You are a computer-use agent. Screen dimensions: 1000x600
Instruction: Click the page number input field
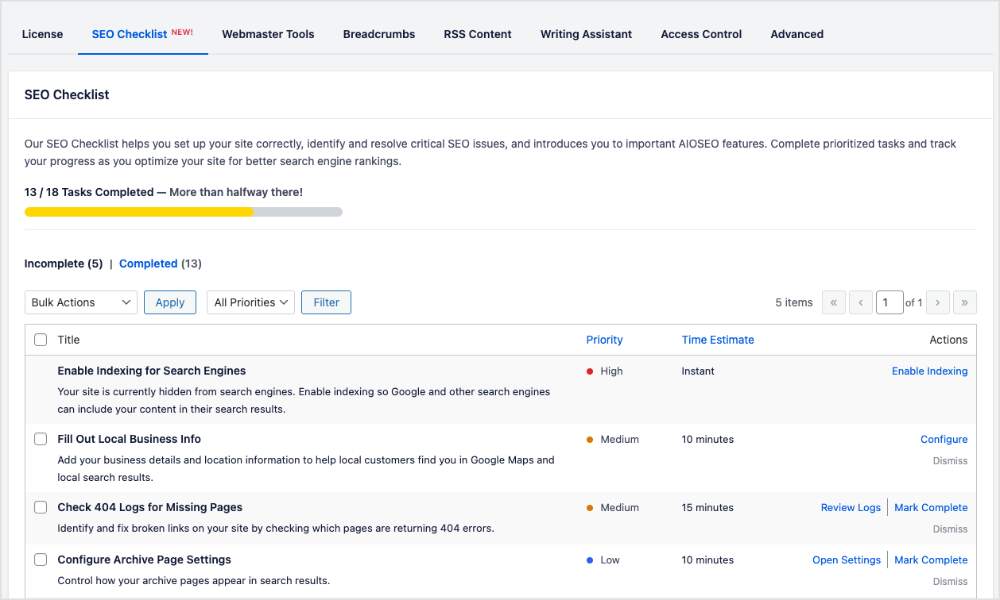pos(889,302)
